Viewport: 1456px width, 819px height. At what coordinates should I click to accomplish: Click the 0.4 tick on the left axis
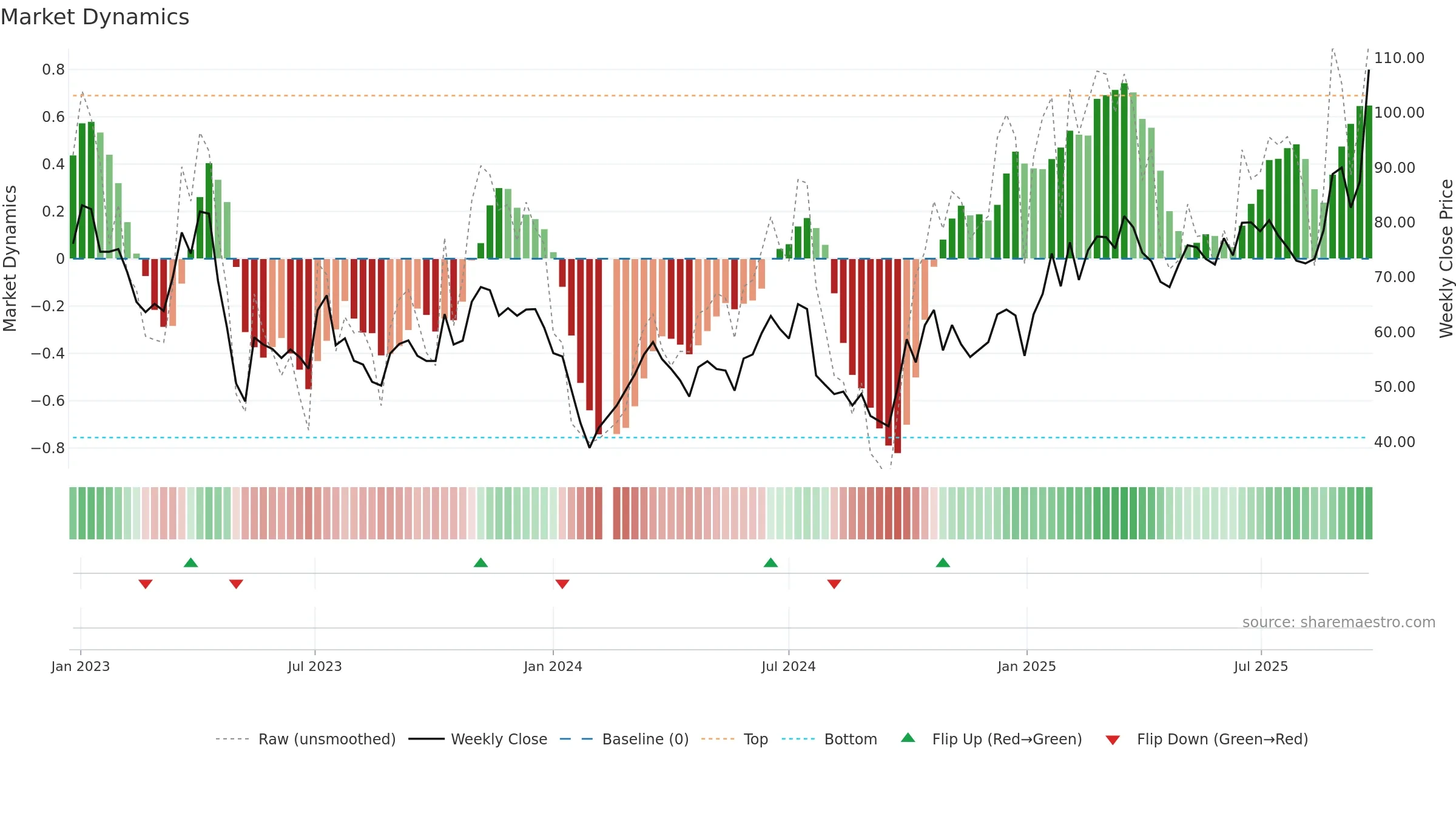53,164
